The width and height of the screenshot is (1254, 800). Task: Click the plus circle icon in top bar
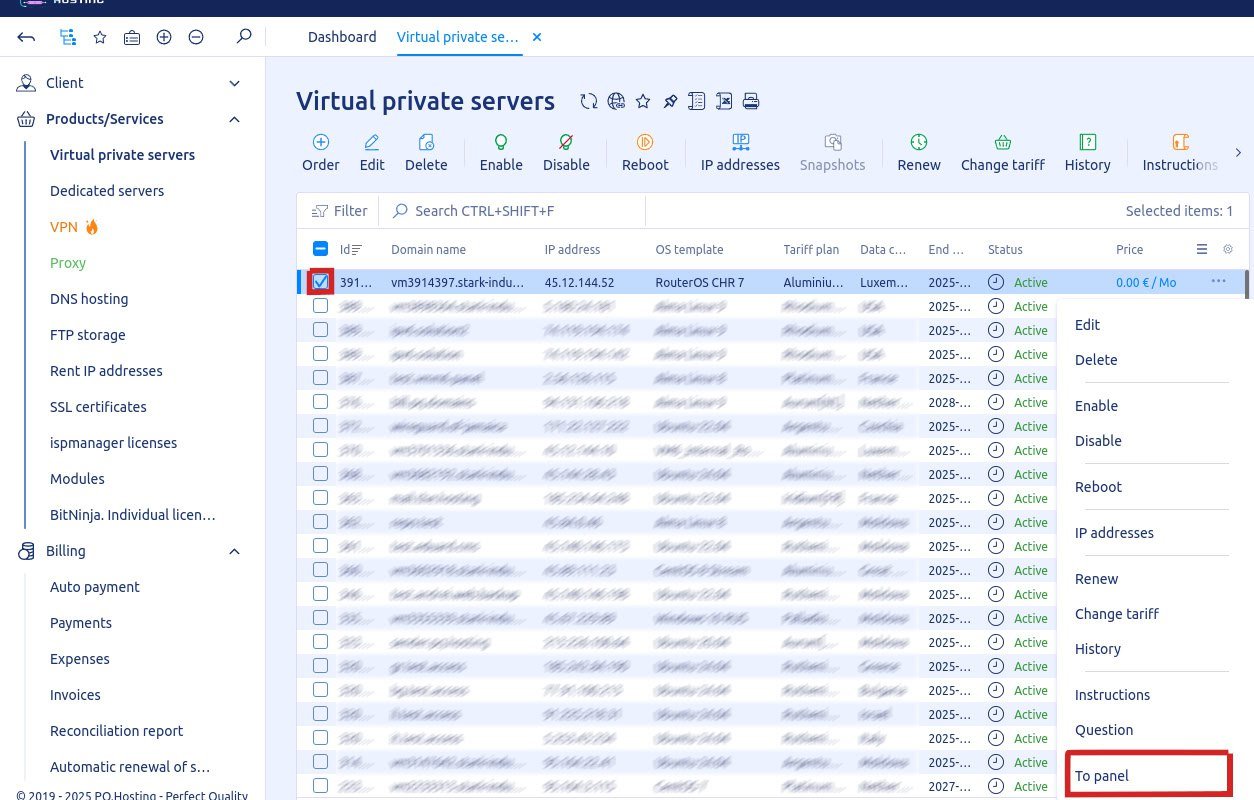coord(164,37)
